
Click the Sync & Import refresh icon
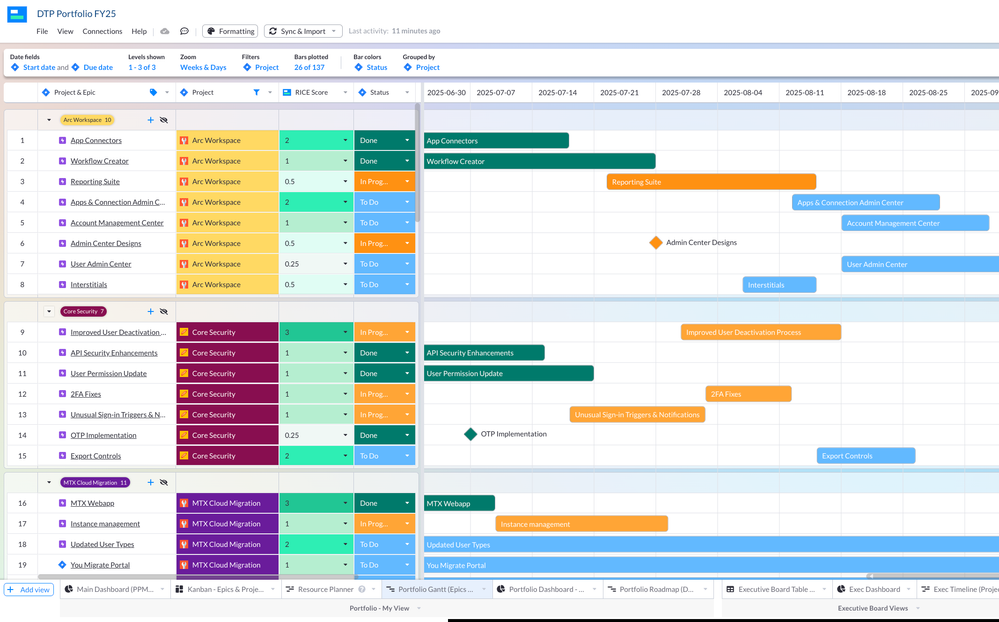click(x=272, y=31)
